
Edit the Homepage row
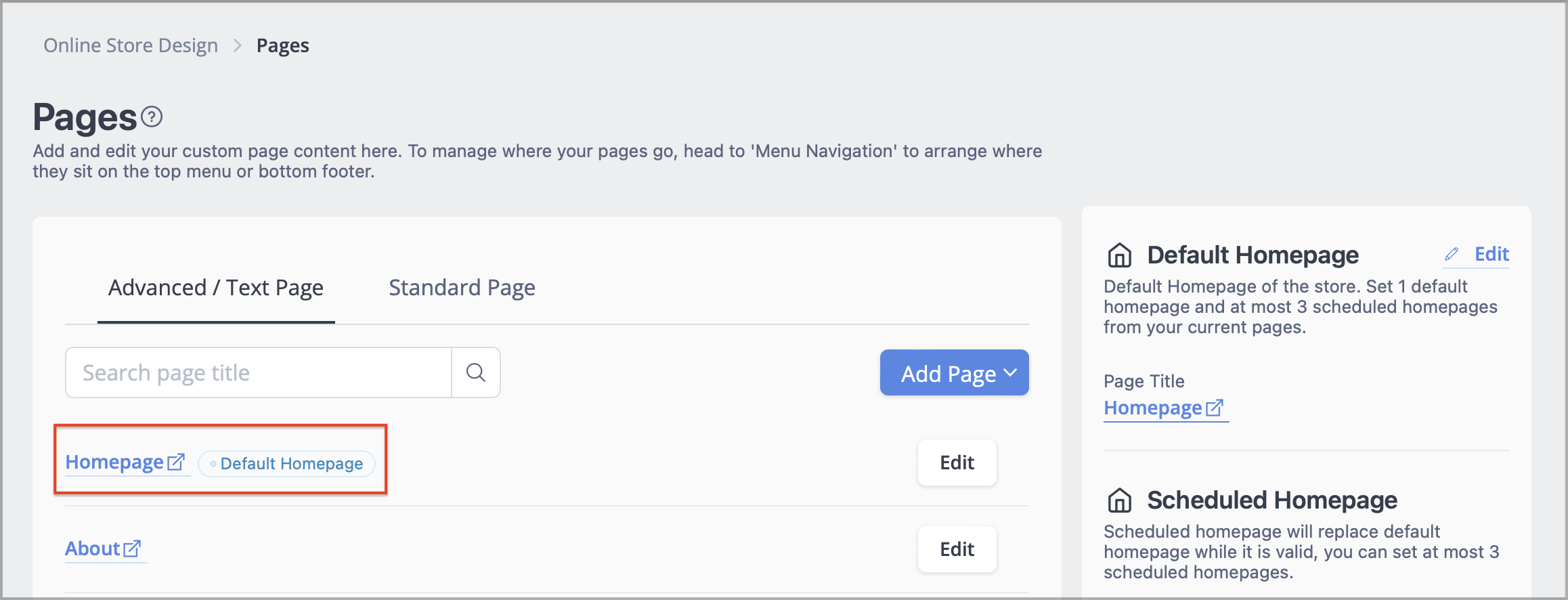[x=957, y=463]
